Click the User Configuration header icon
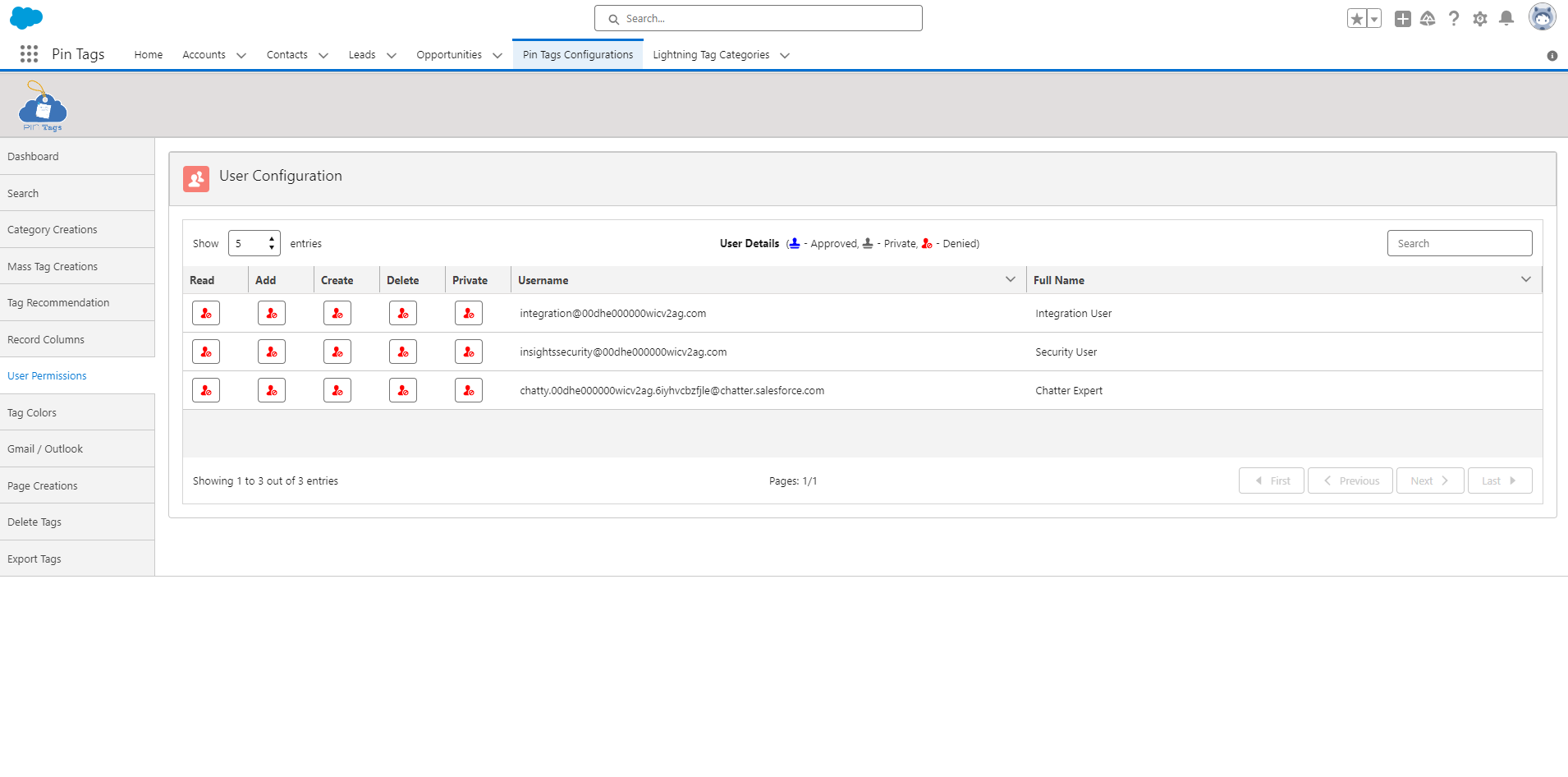 196,179
